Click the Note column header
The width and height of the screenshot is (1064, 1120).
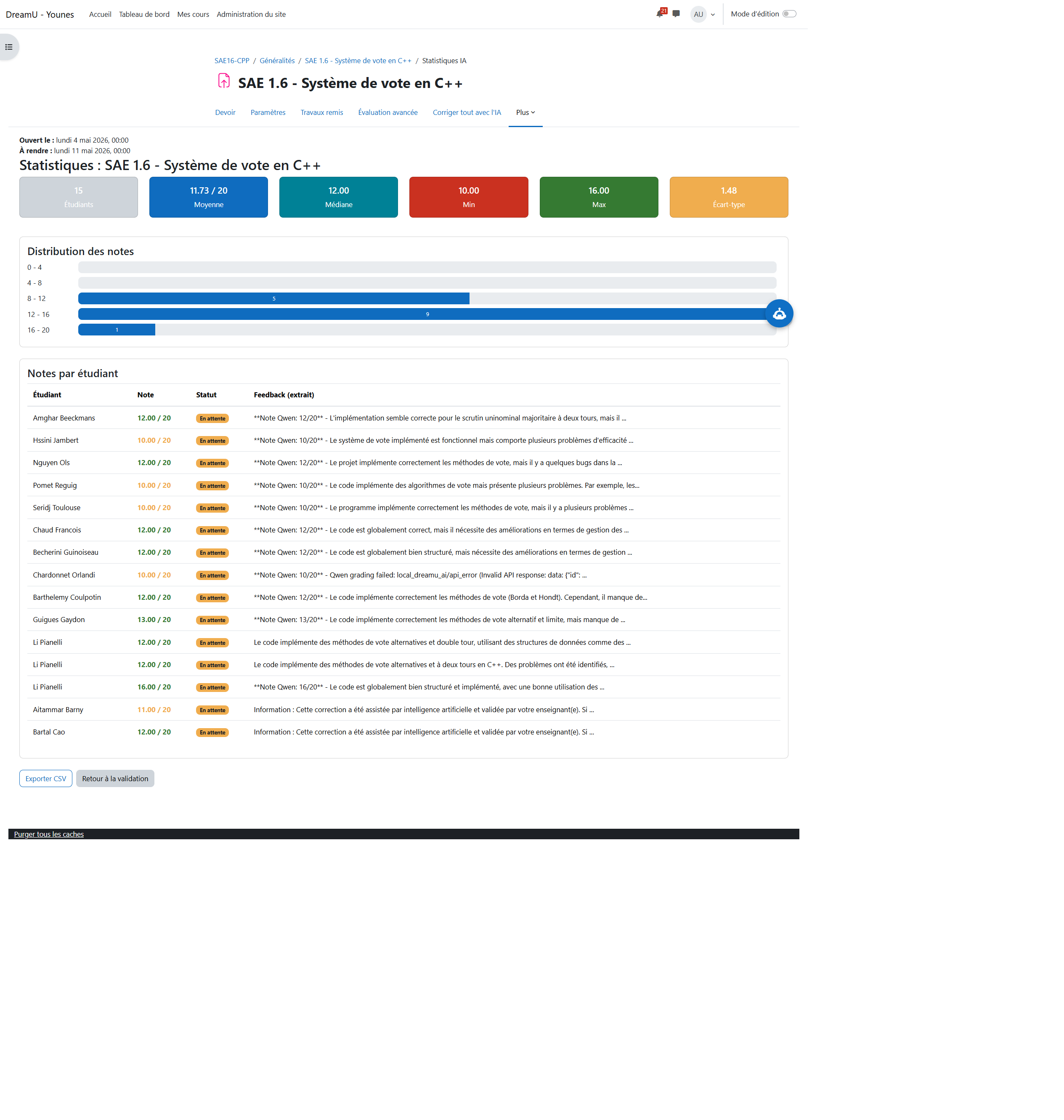[x=145, y=394]
